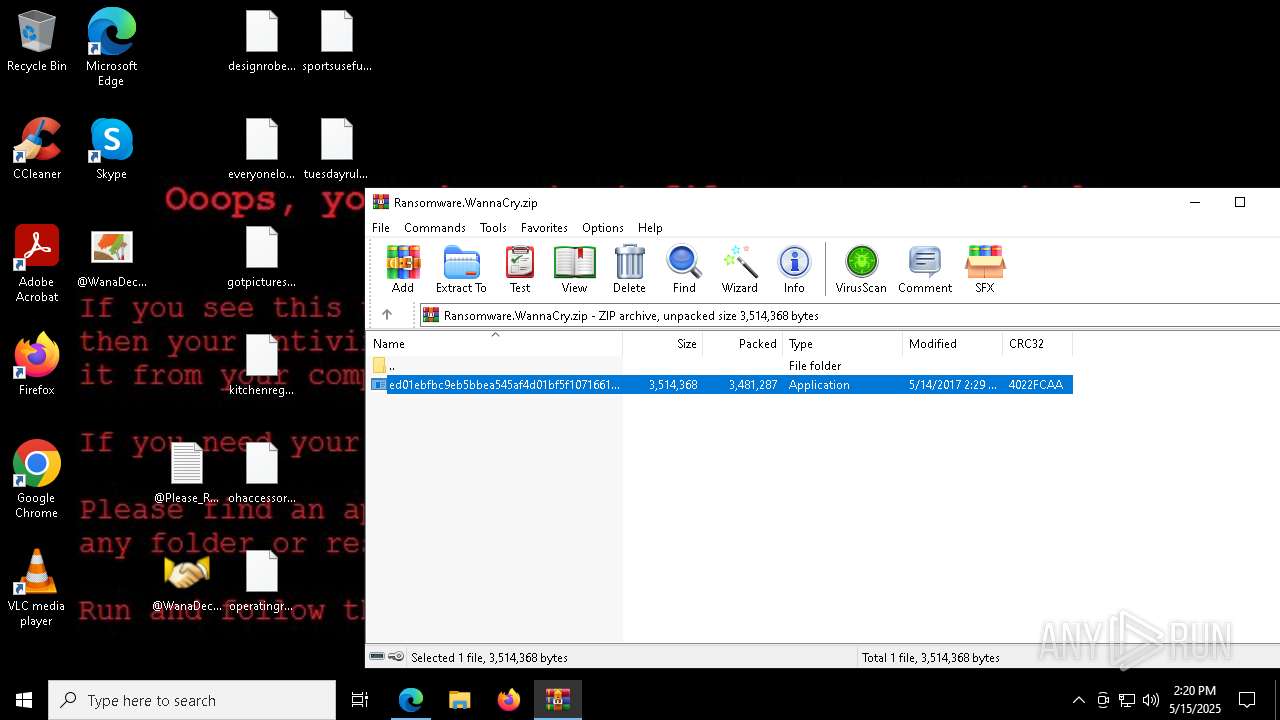Select @WanaDec... image icon beside Adobe Acrobat
Screen dimensions: 1280x720
click(x=111, y=259)
